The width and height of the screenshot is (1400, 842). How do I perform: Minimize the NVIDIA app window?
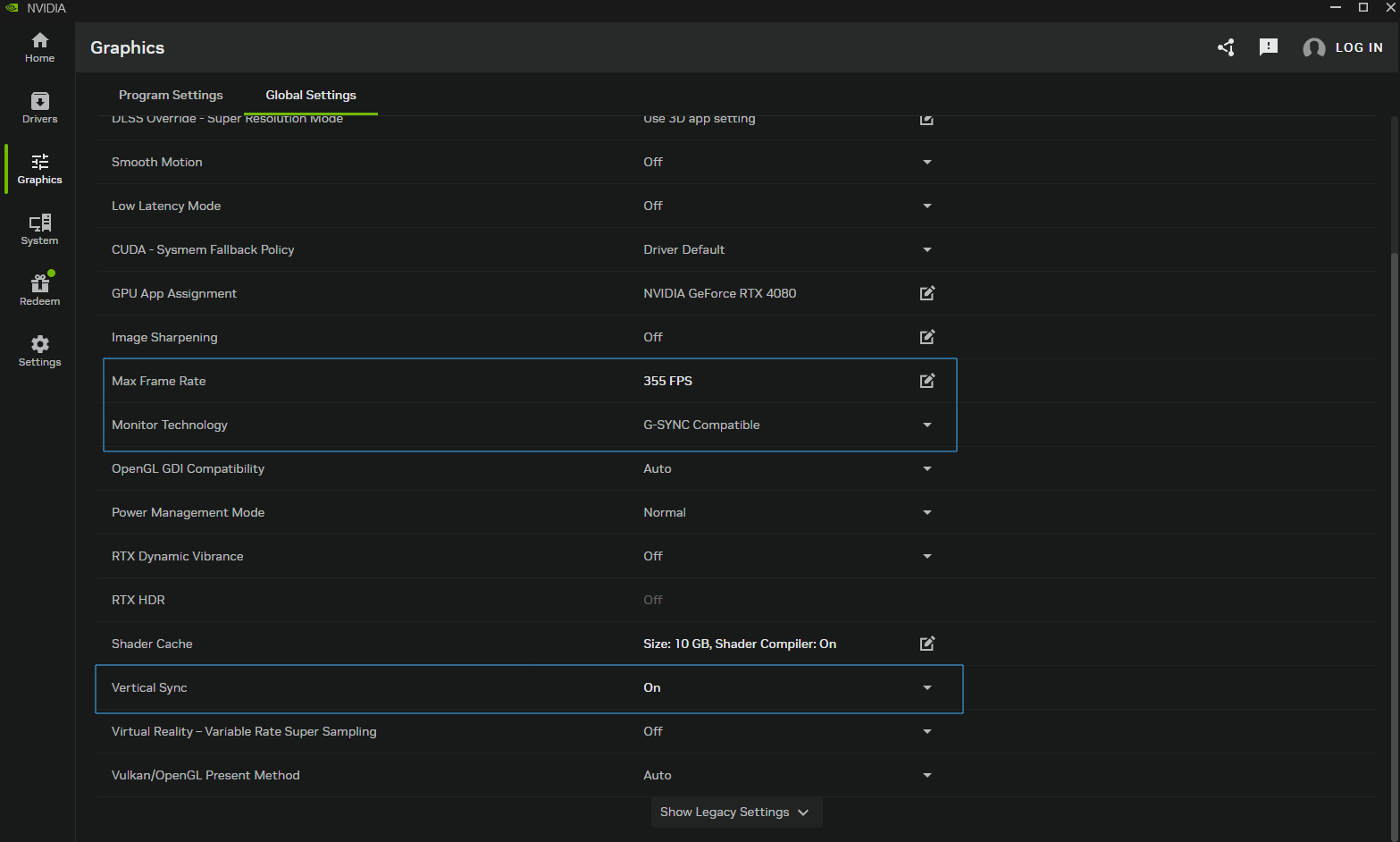tap(1336, 8)
